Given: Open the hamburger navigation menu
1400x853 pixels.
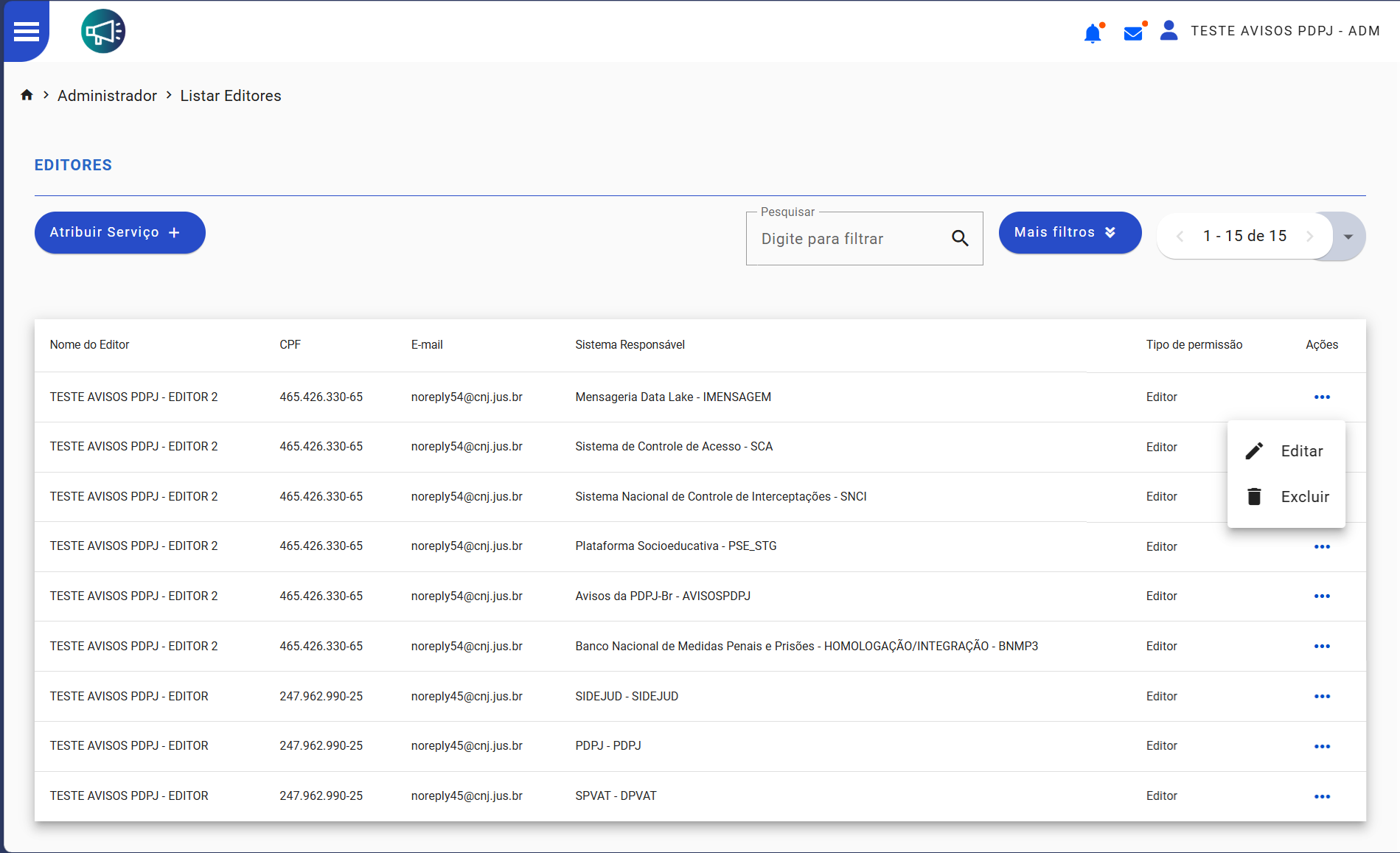Looking at the screenshot, I should click(27, 32).
